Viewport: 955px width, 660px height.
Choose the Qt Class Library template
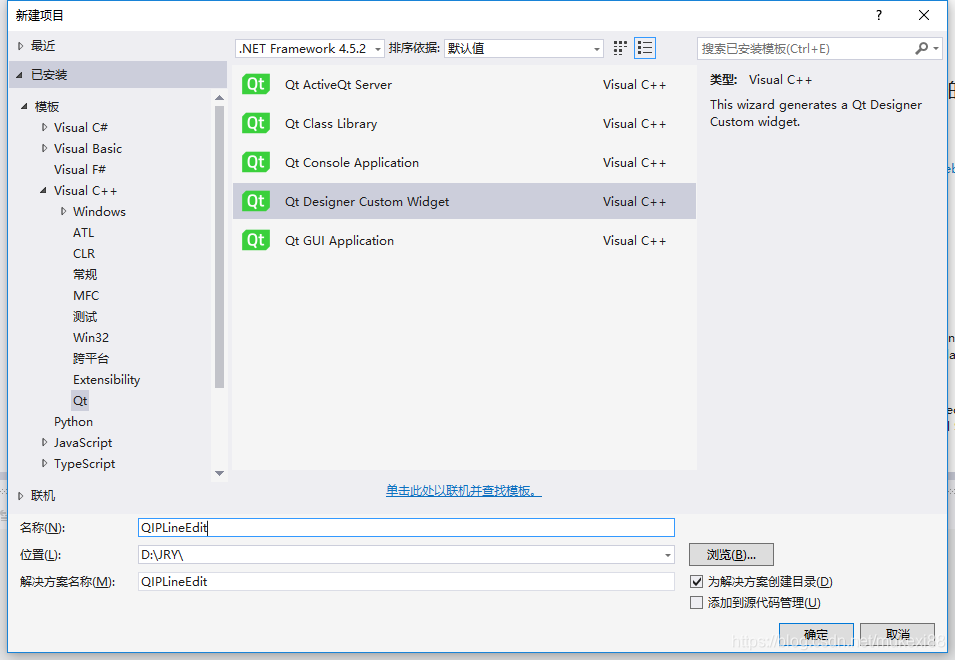point(464,124)
